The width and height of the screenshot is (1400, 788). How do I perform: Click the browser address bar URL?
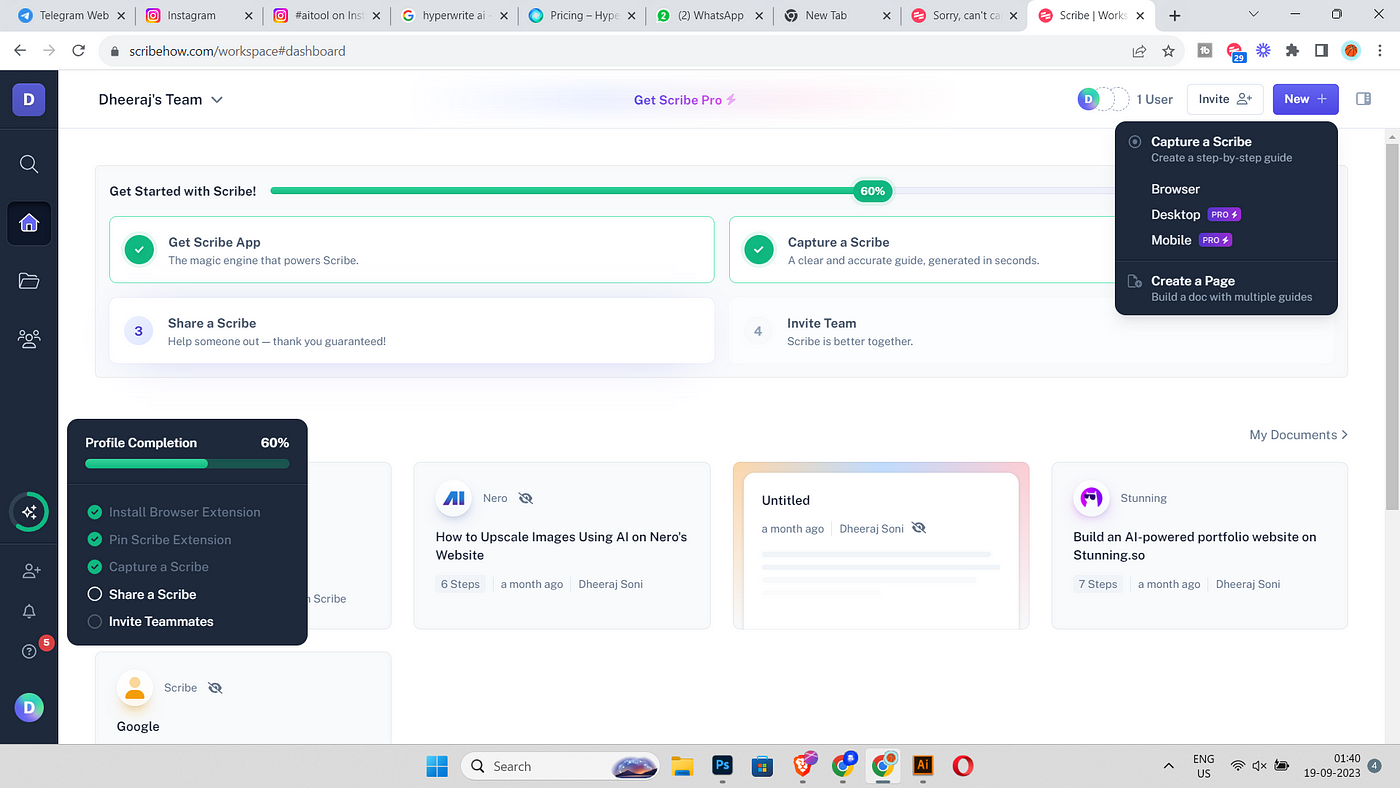click(237, 51)
